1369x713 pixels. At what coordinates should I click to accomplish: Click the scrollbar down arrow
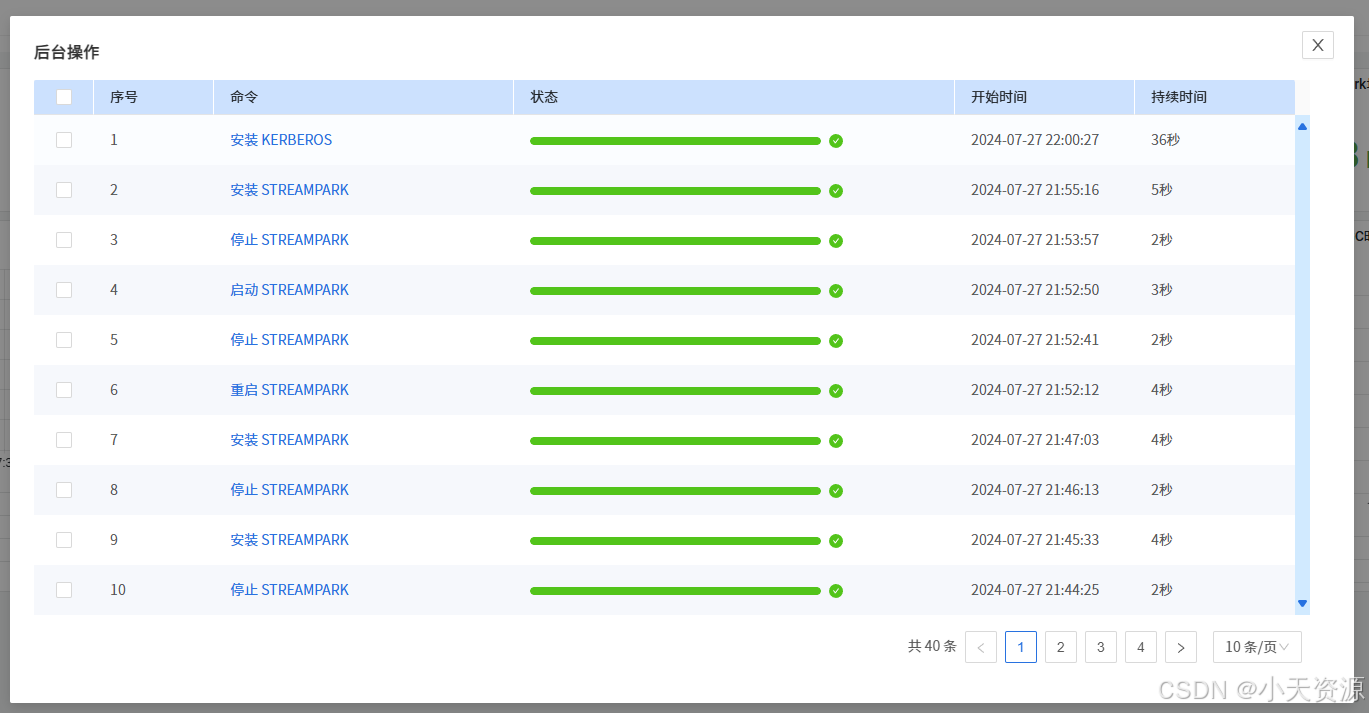(x=1302, y=603)
